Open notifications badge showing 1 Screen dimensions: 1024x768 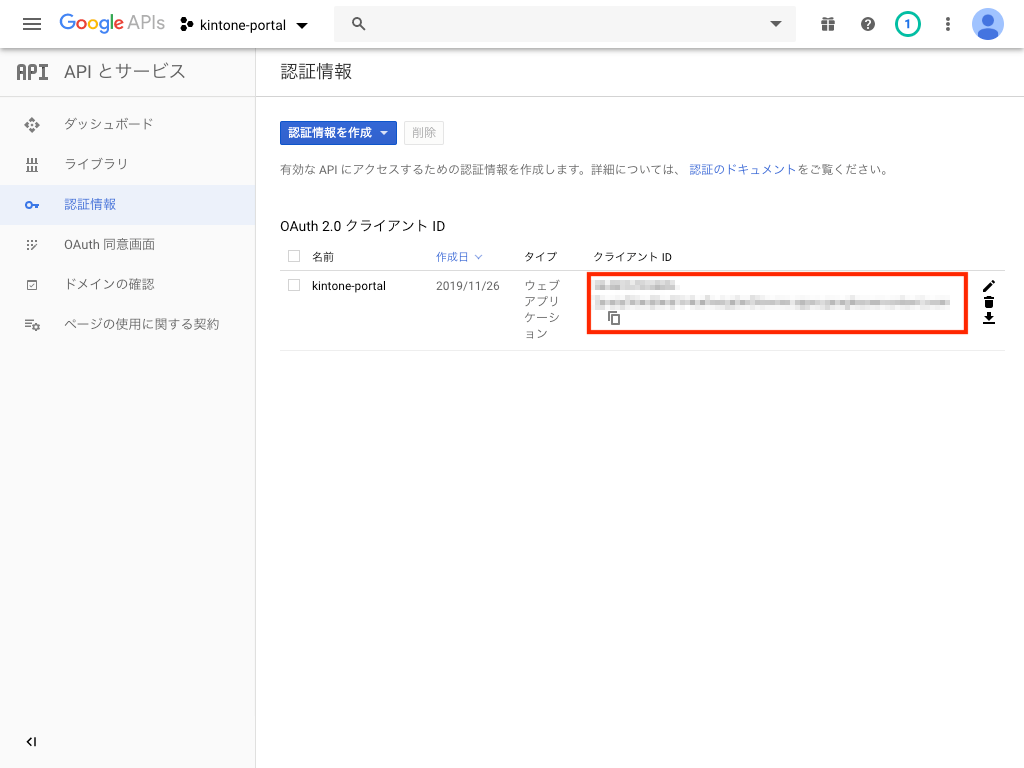pos(907,24)
